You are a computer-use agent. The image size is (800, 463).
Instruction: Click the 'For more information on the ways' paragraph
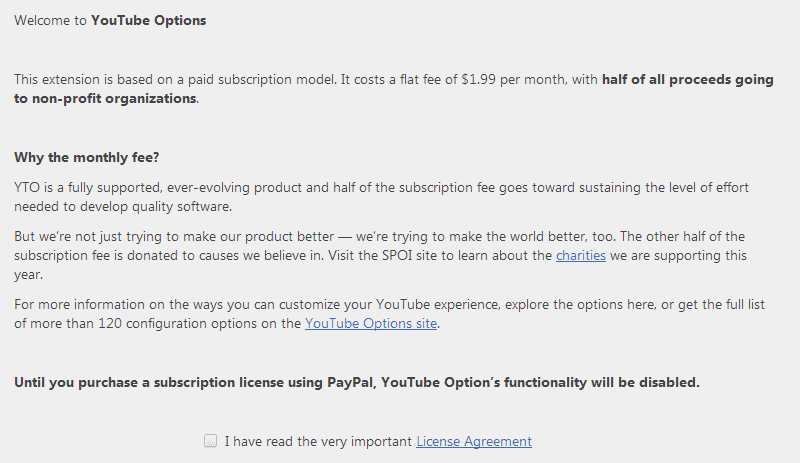click(x=389, y=314)
